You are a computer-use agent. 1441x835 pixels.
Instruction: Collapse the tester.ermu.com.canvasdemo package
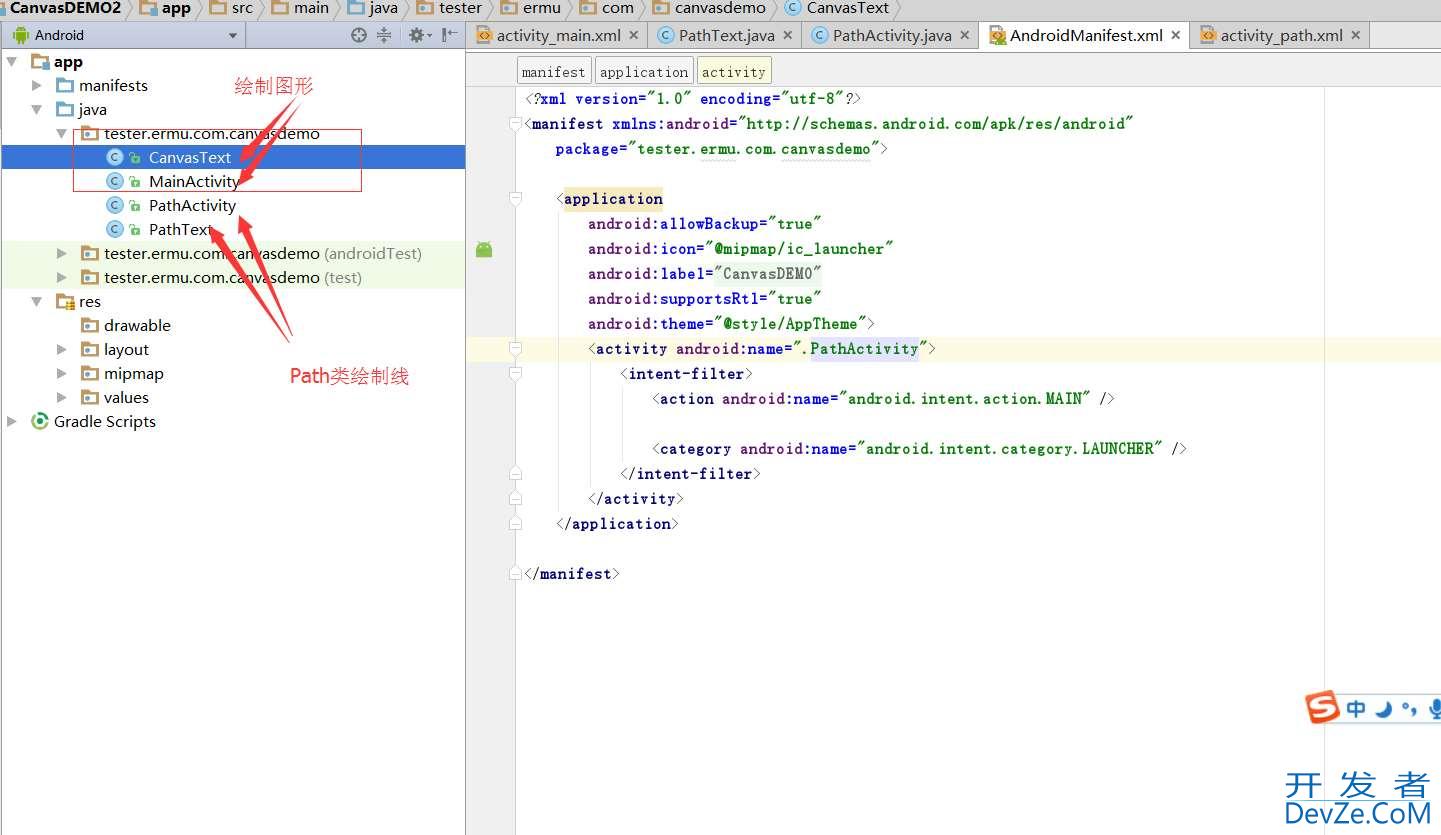tap(62, 133)
